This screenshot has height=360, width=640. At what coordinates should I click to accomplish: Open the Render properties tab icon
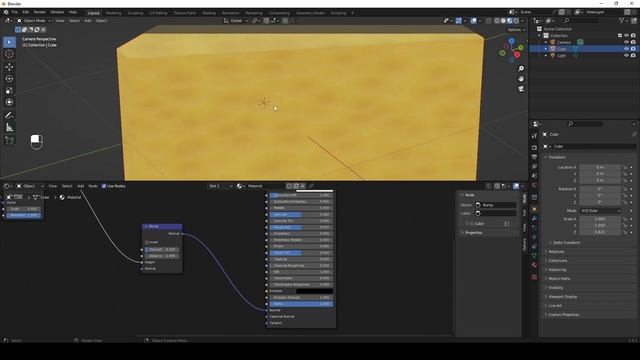(534, 147)
